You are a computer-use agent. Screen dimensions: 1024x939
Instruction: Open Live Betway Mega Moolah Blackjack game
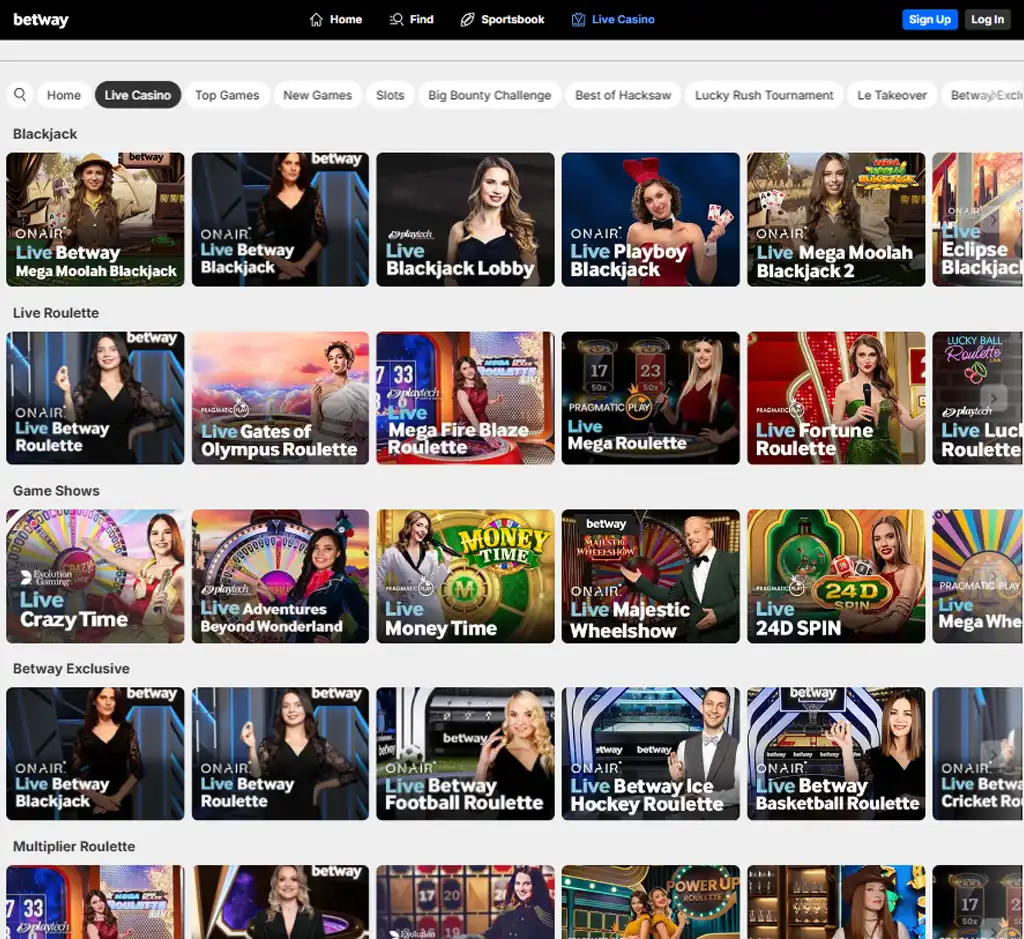pos(95,219)
